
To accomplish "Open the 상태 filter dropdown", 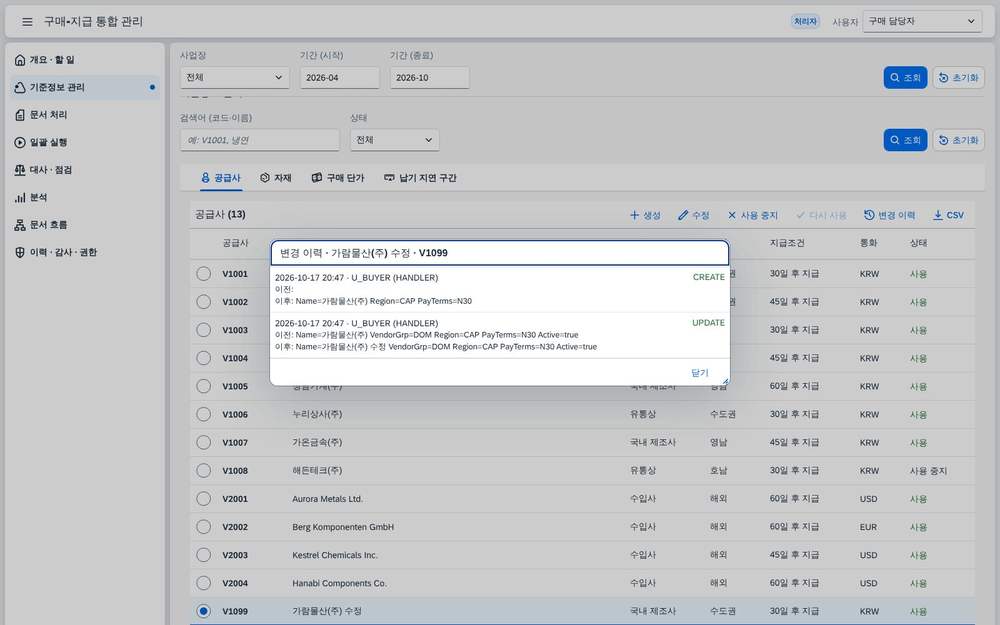I will [x=395, y=140].
